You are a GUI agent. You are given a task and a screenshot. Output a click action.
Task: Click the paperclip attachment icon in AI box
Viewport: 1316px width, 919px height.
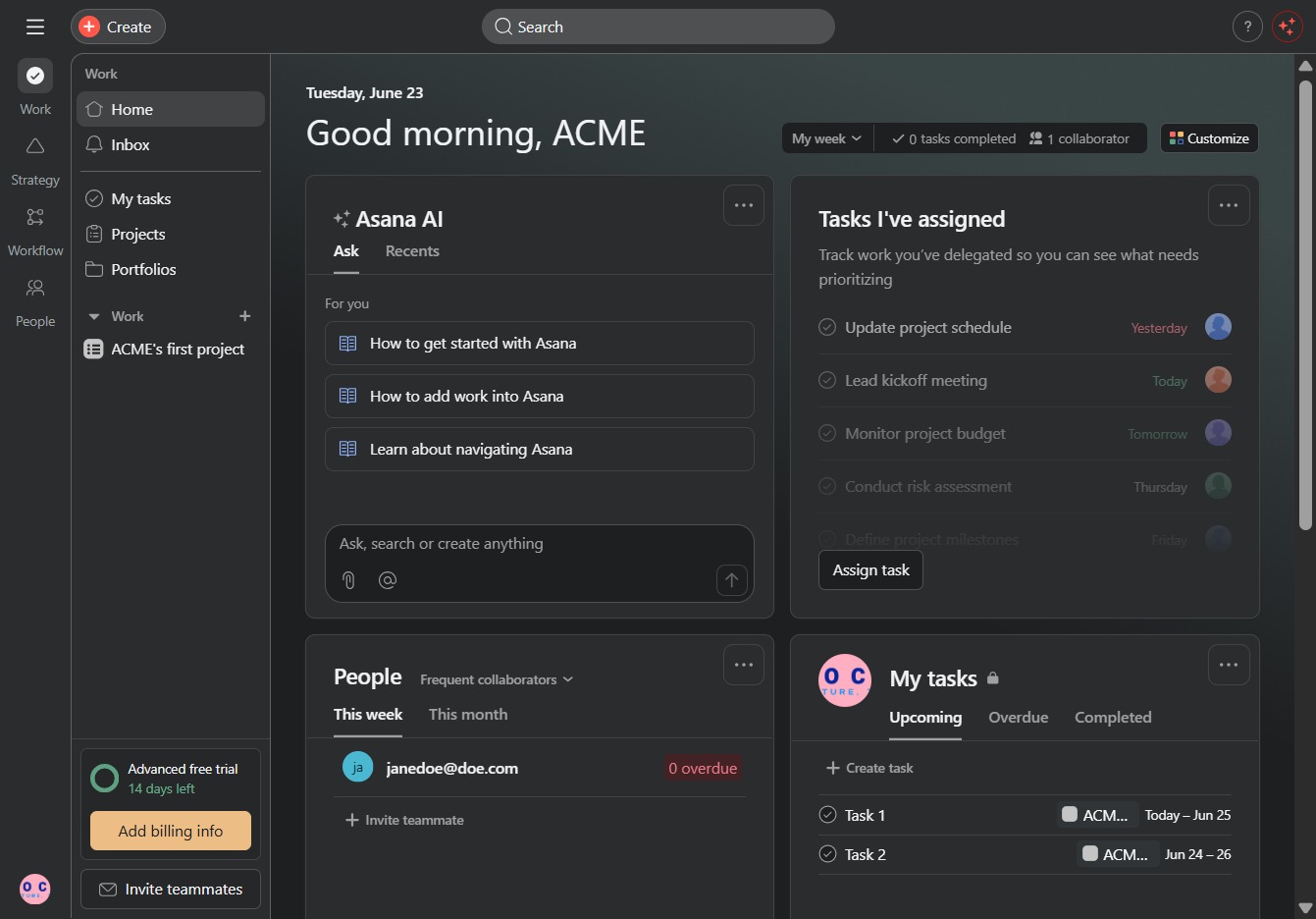348,580
